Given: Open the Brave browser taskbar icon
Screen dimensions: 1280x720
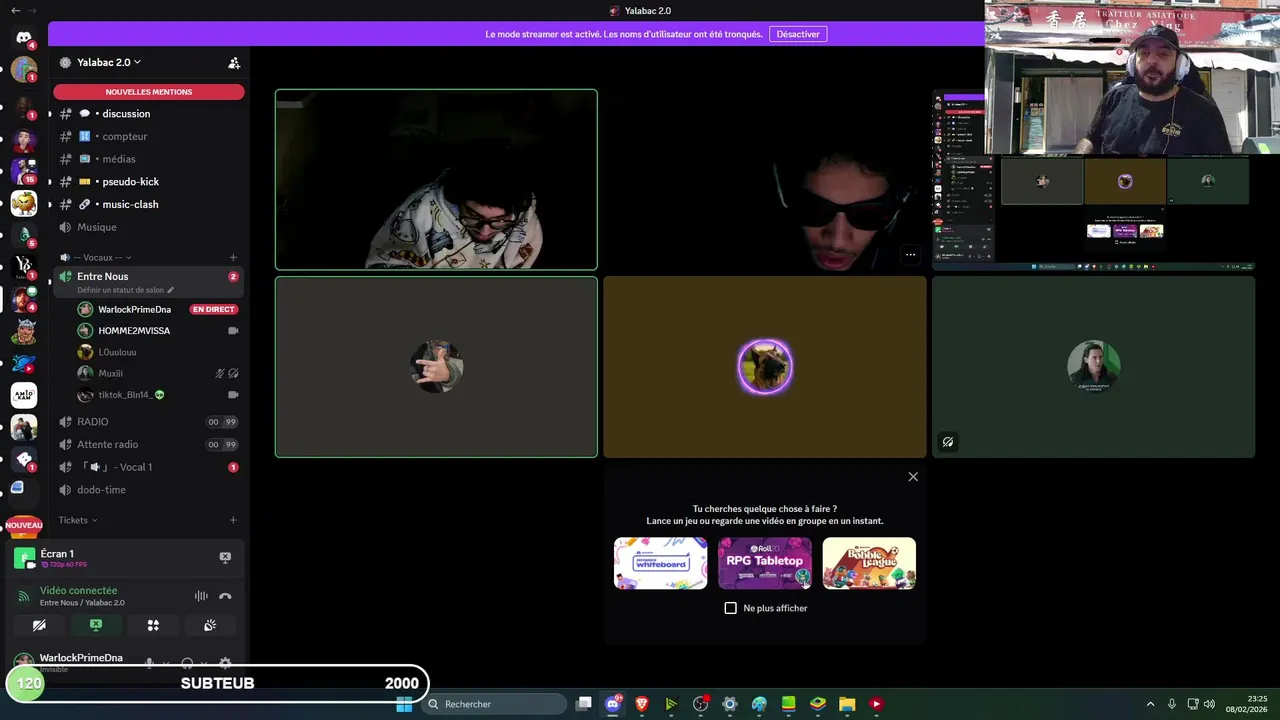Looking at the screenshot, I should 642,704.
